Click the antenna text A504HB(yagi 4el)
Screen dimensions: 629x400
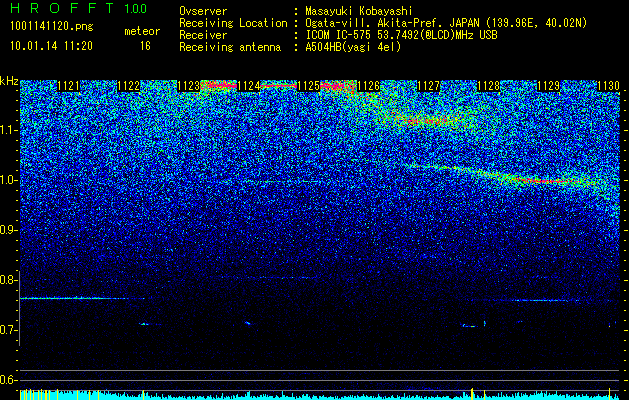(x=353, y=47)
